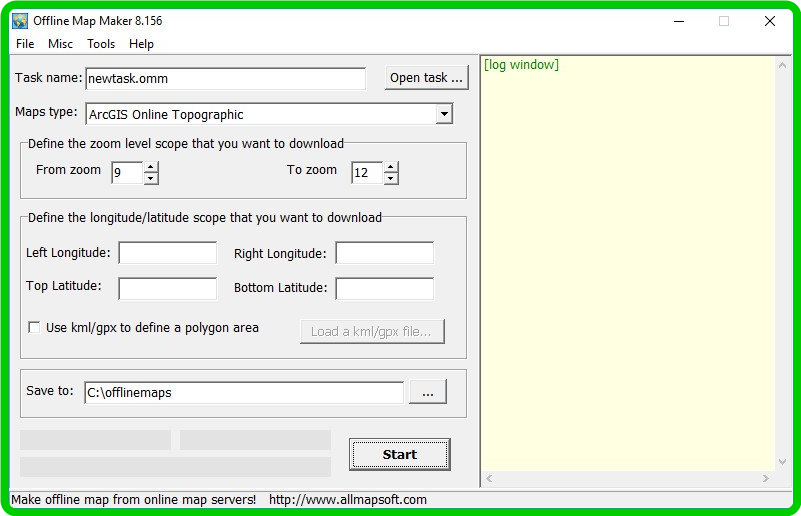This screenshot has height=516, width=801.
Task: Decrease the To zoom value
Action: click(x=391, y=178)
